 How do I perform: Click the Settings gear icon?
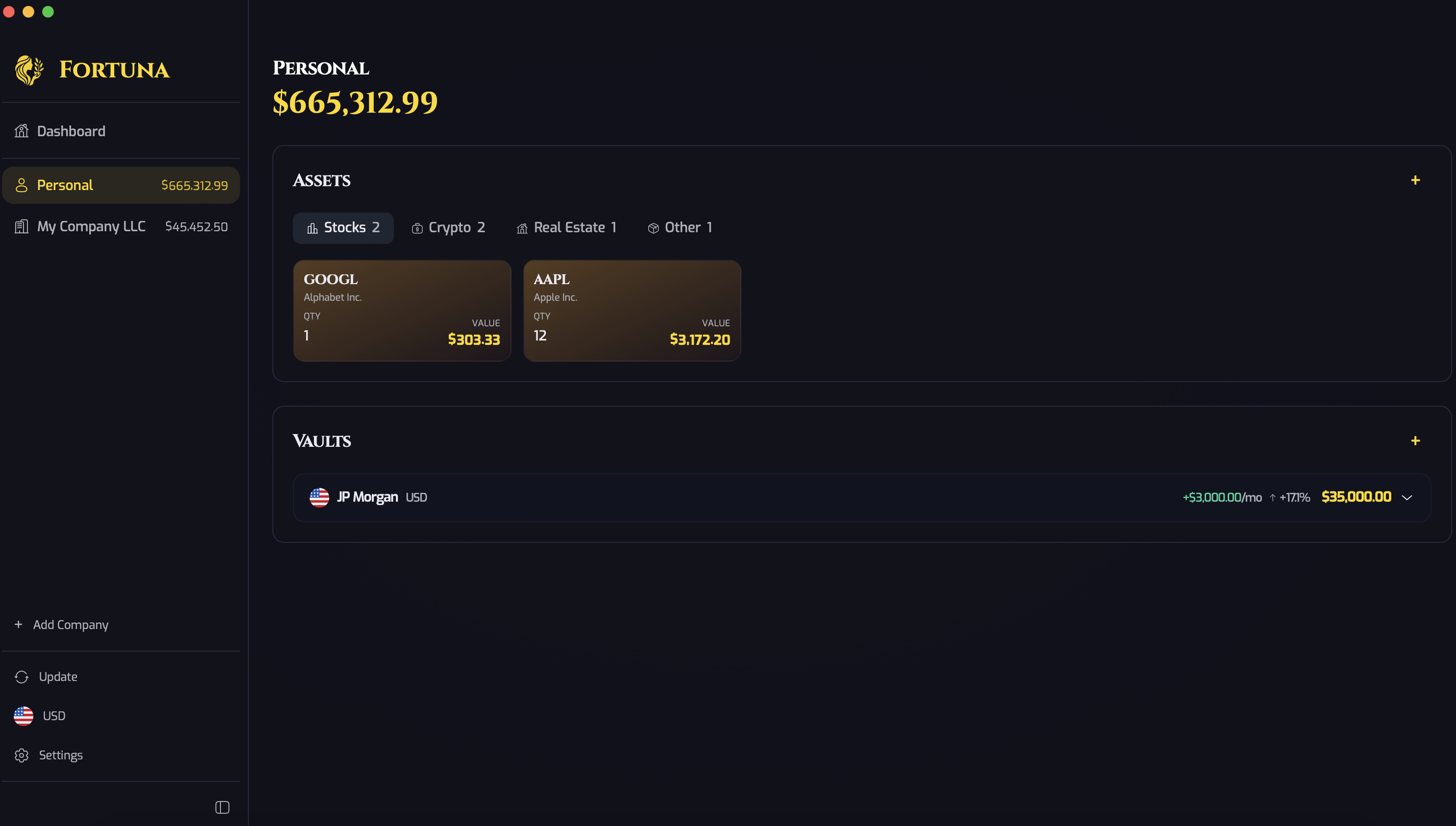click(x=22, y=755)
